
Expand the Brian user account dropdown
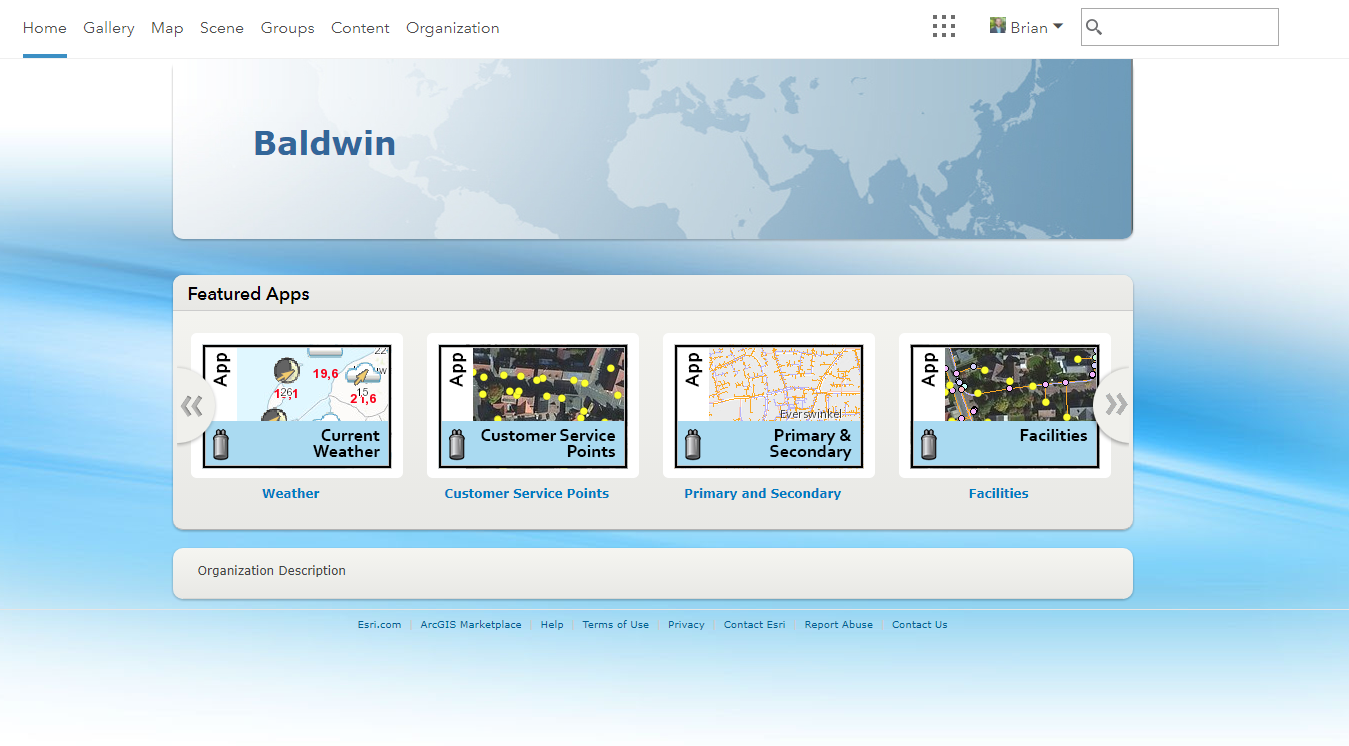pyautogui.click(x=1027, y=27)
